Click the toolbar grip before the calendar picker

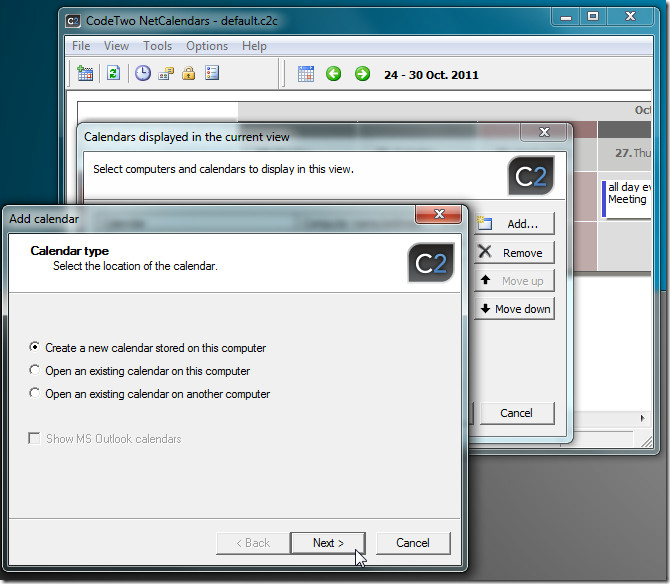tap(282, 74)
